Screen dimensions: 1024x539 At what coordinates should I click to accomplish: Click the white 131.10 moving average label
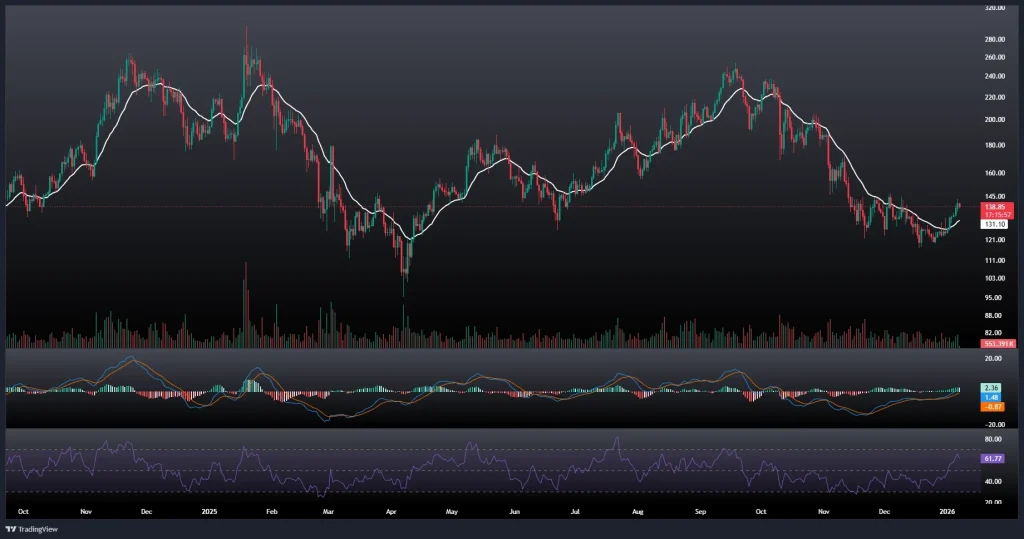tap(997, 225)
